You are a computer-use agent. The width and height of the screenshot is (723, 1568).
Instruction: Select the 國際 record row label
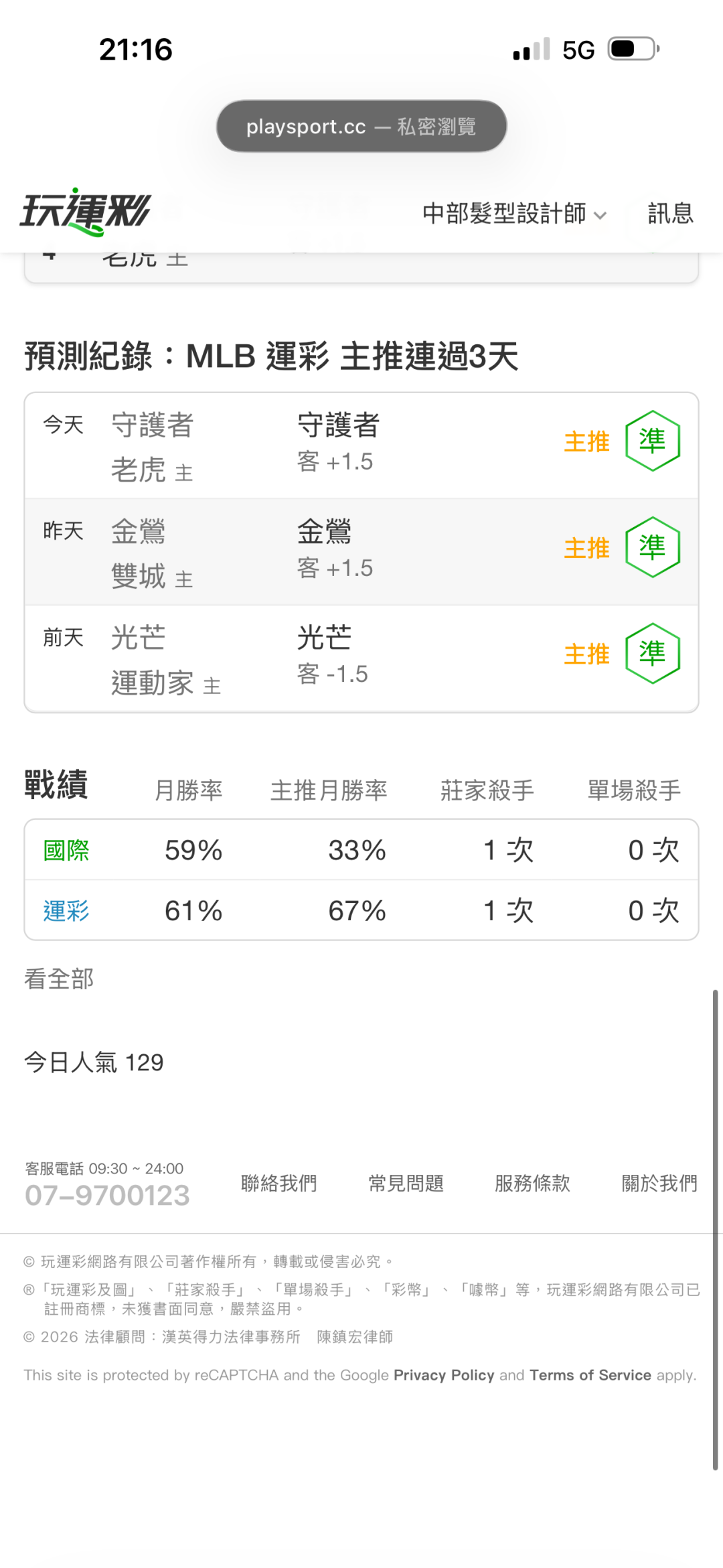pyautogui.click(x=66, y=851)
